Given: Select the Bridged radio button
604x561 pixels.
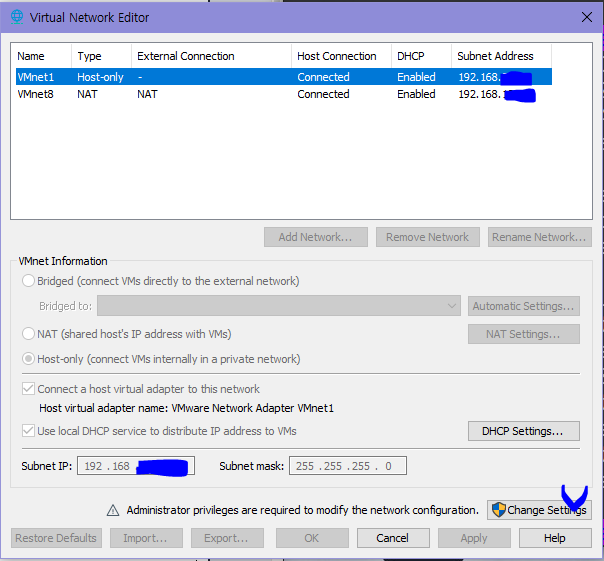Looking at the screenshot, I should tap(28, 281).
